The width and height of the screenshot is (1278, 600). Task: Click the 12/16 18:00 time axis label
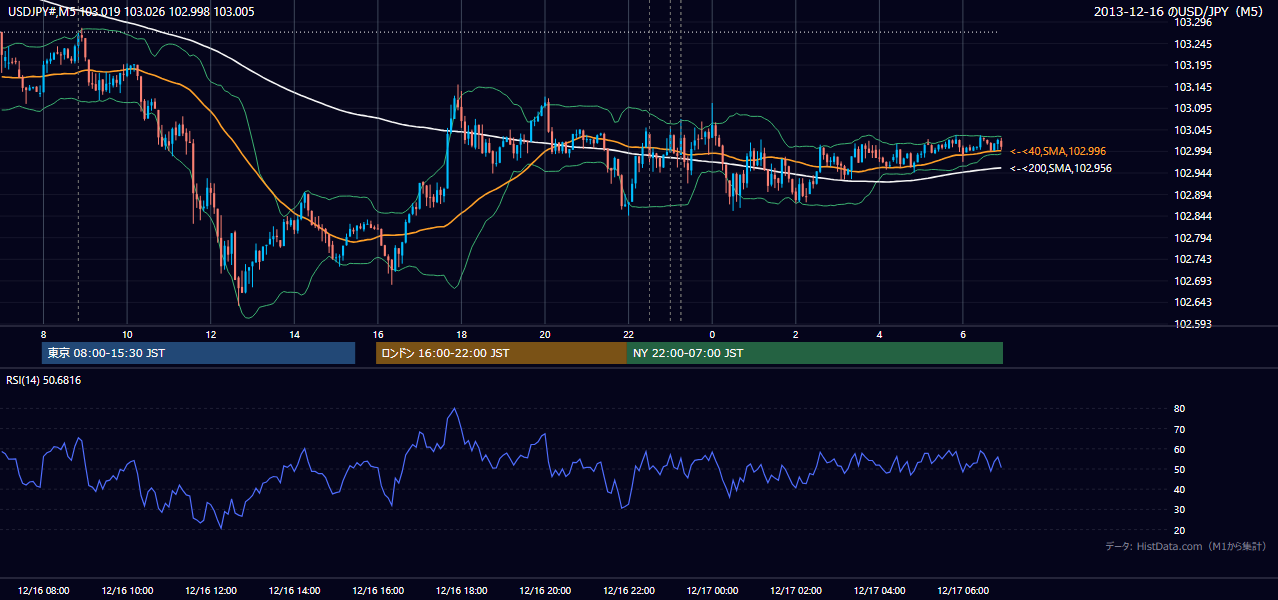(x=462, y=591)
